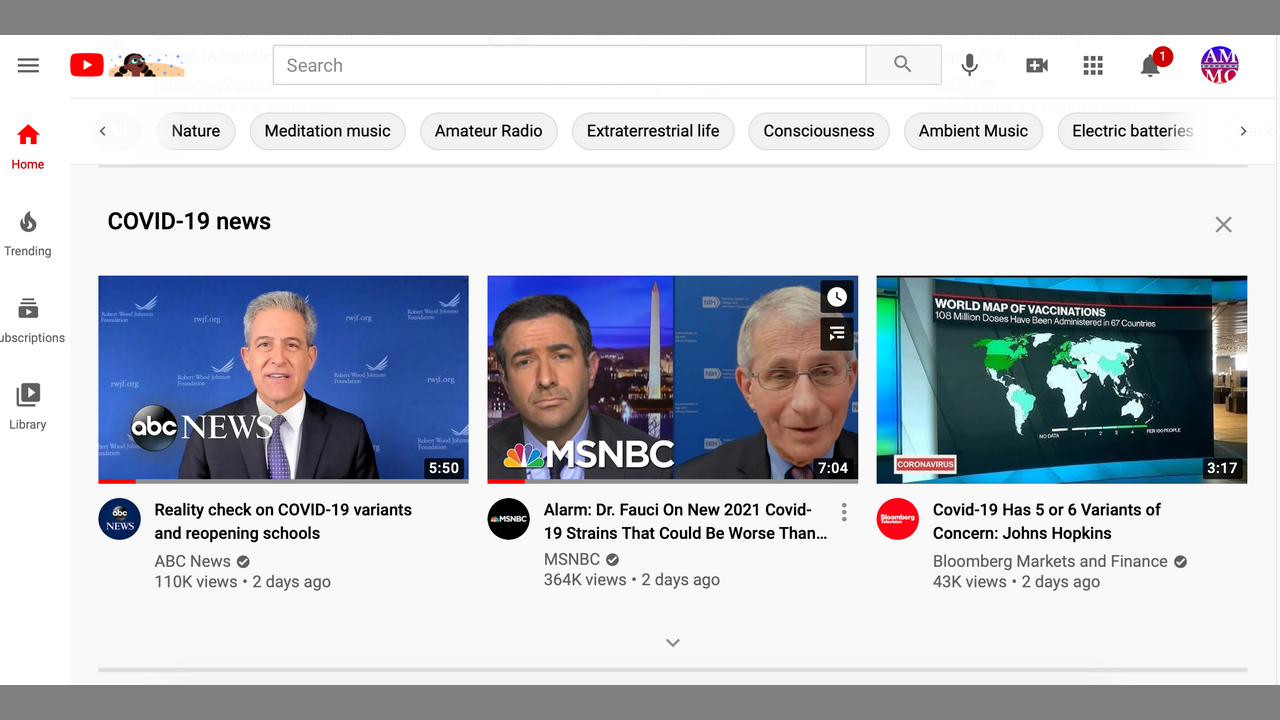1280x720 pixels.
Task: Open the account avatar menu
Action: click(1219, 66)
